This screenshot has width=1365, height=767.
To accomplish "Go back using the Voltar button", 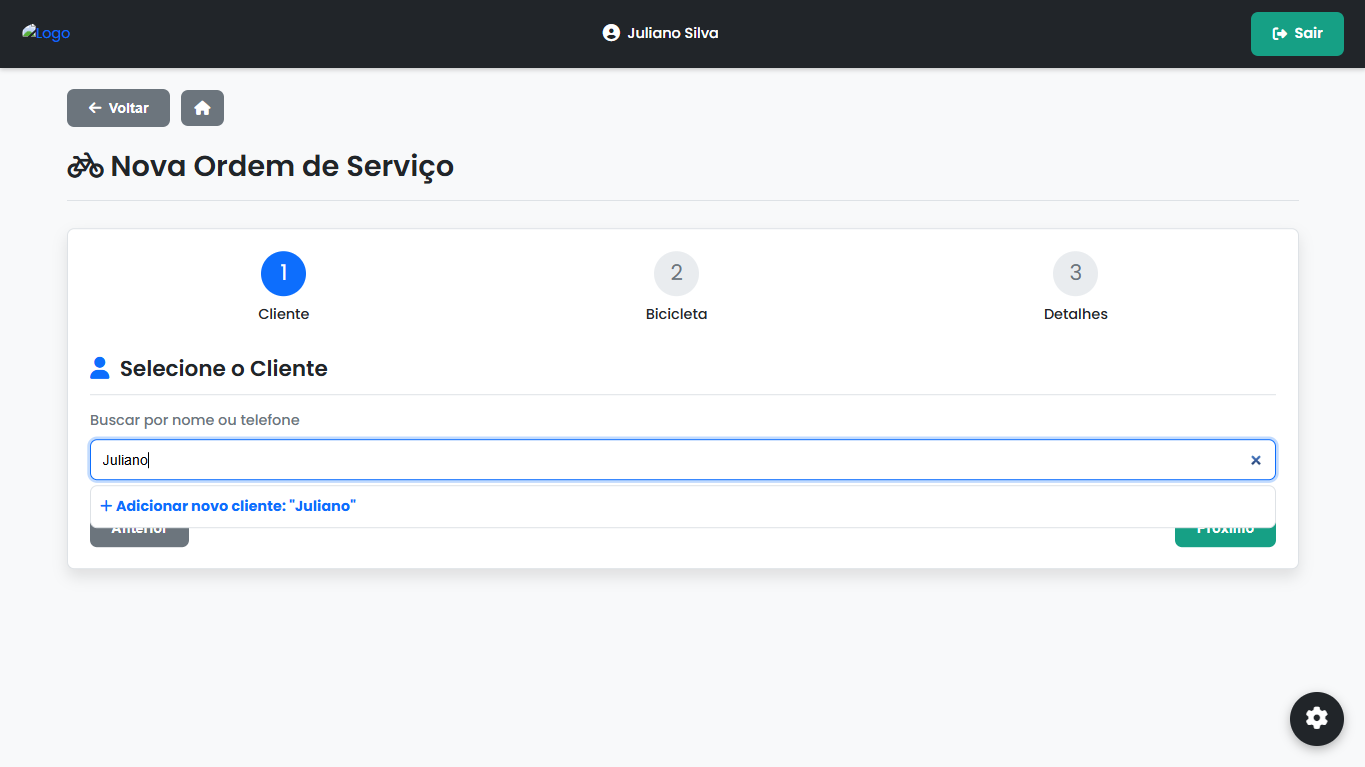I will (118, 108).
